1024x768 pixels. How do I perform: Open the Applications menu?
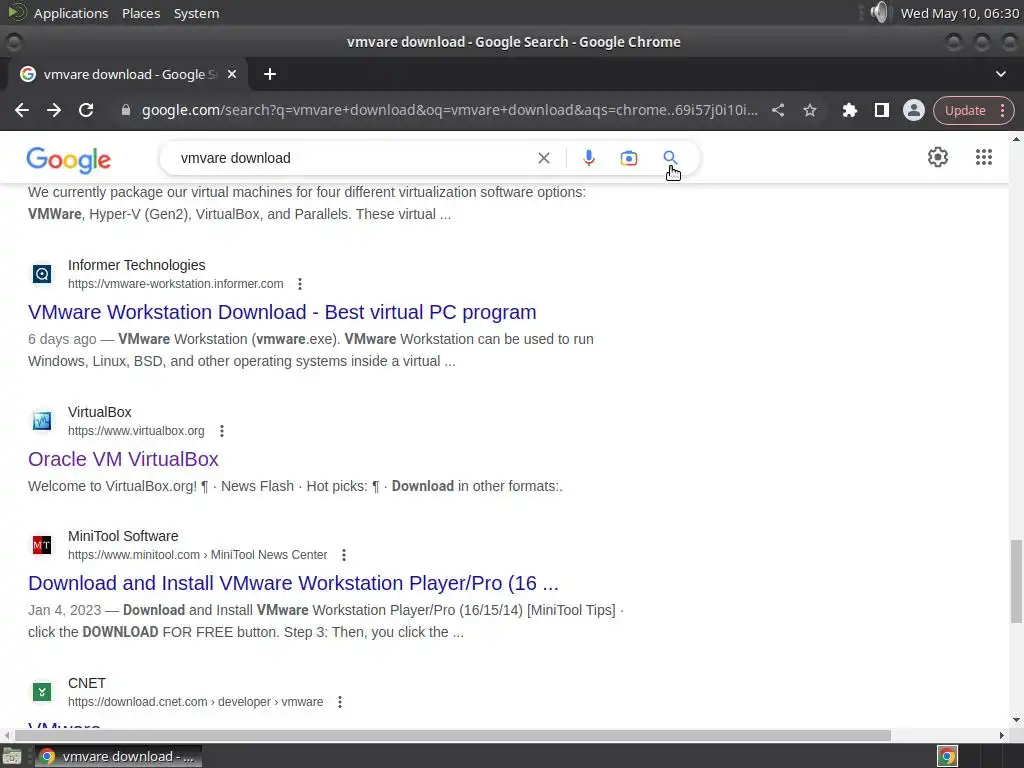(71, 13)
